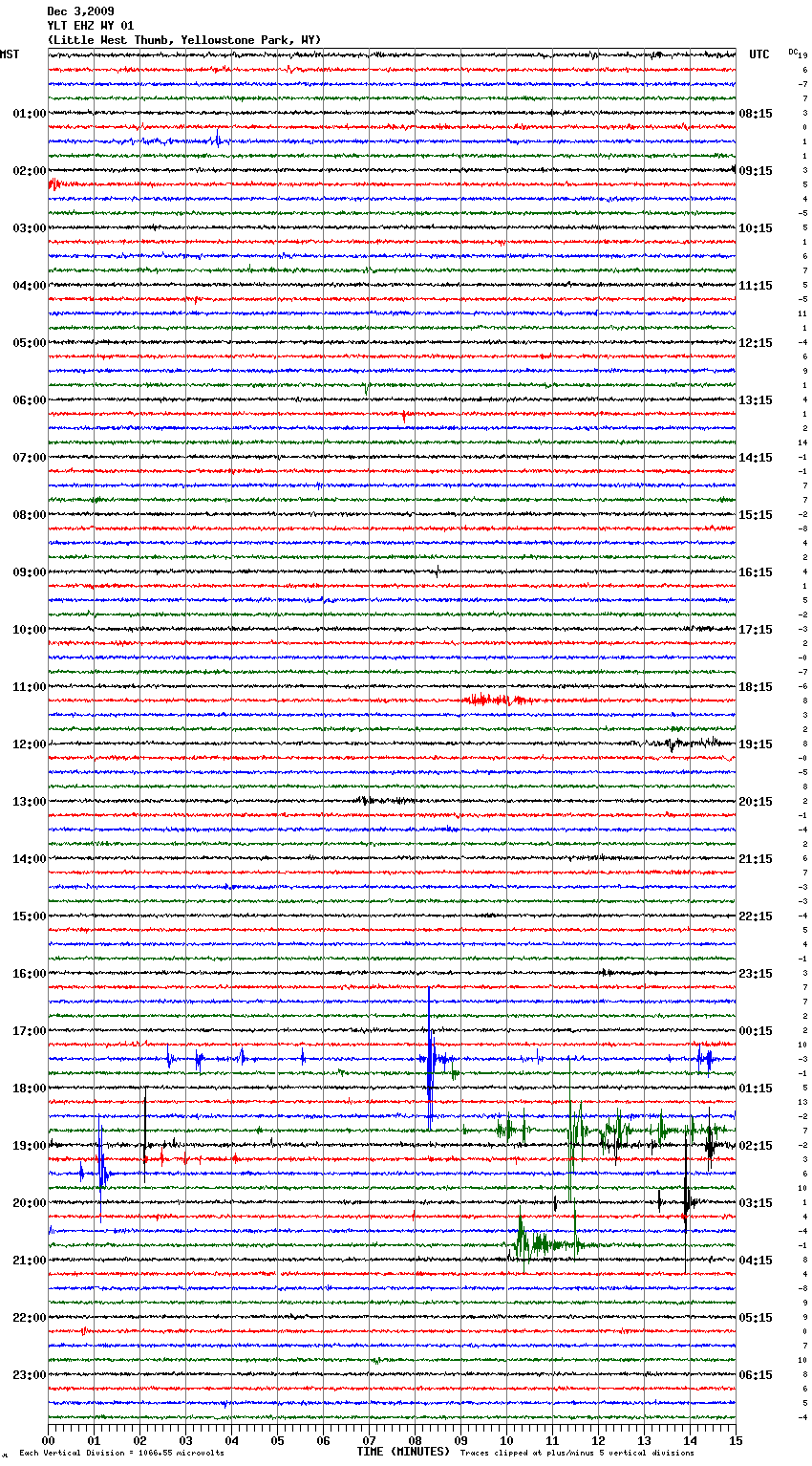This screenshot has width=812, height=1466.
Task: Click the "Each Vertical Division = 1066.55 microvolts" note
Action: click(x=122, y=1454)
